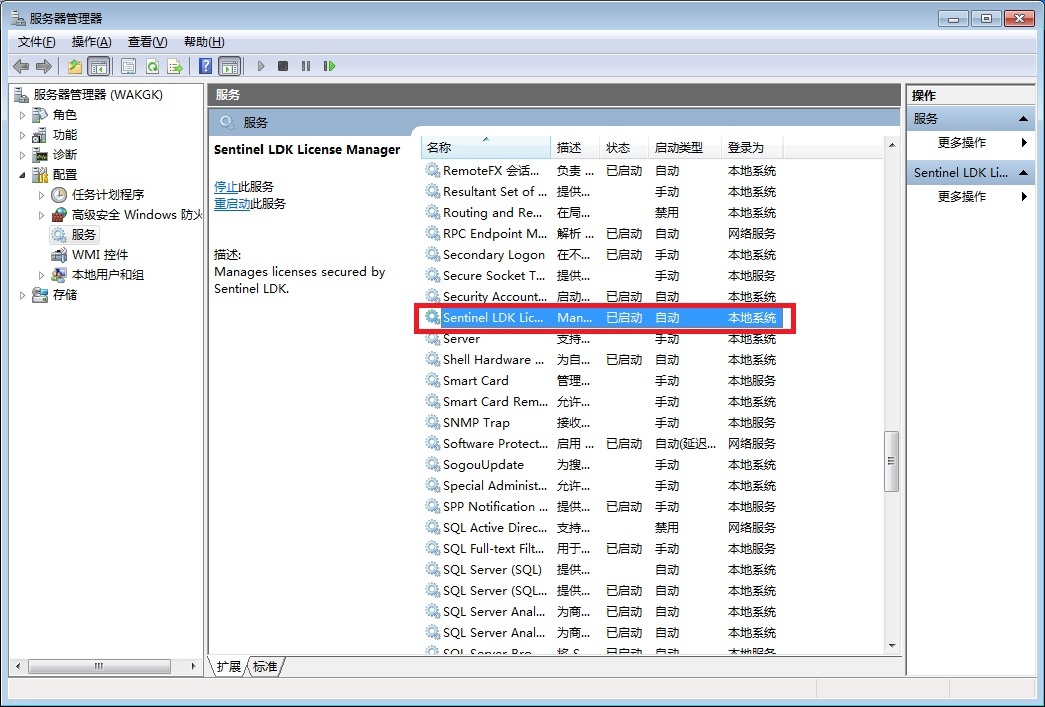The image size is (1045, 707).
Task: Collapse the 配置 tree node
Action: click(23, 175)
